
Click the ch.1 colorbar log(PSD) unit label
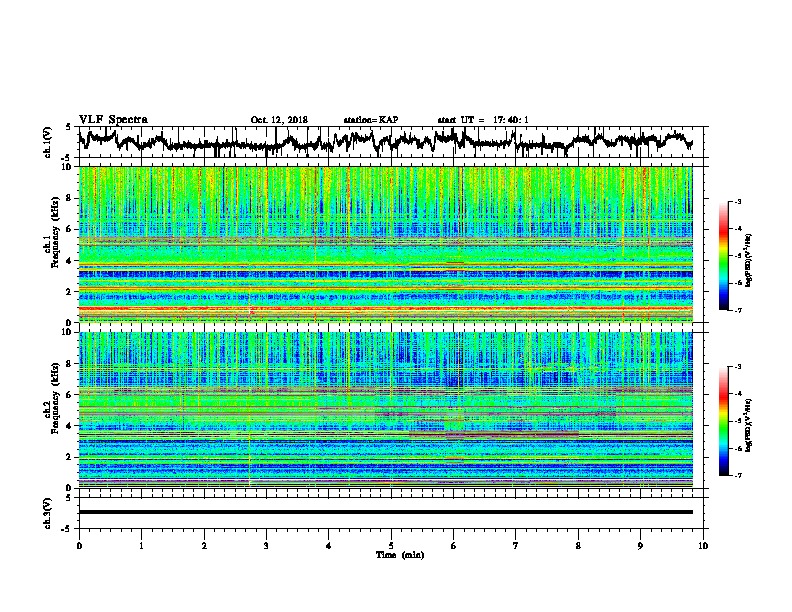tap(749, 261)
